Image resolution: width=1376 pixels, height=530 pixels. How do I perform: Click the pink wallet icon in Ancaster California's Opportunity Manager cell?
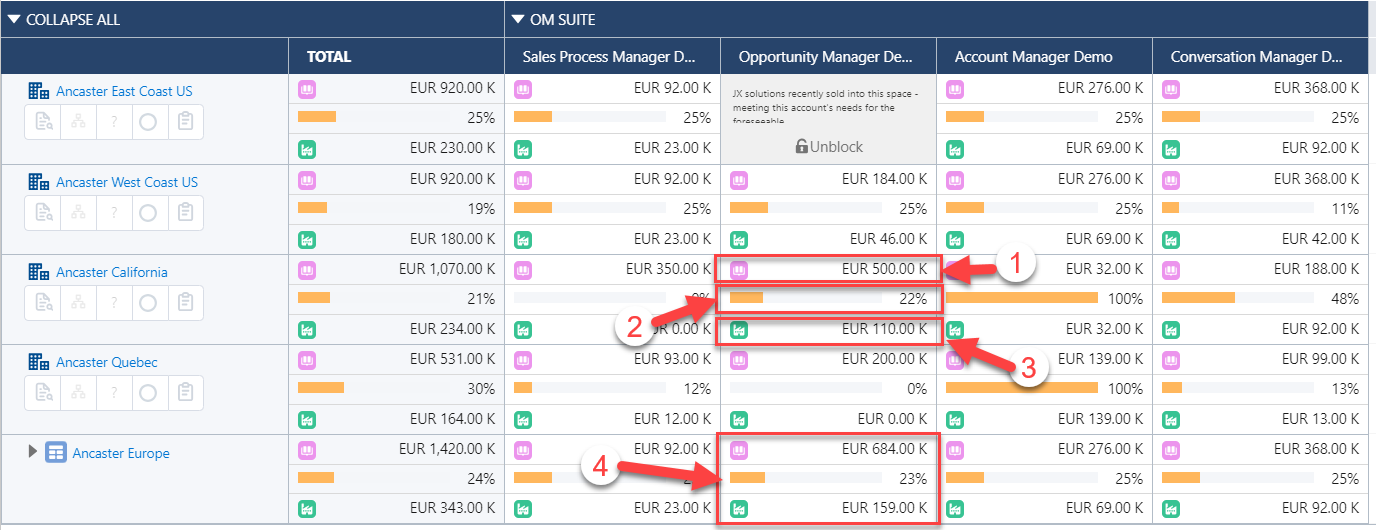pos(739,269)
